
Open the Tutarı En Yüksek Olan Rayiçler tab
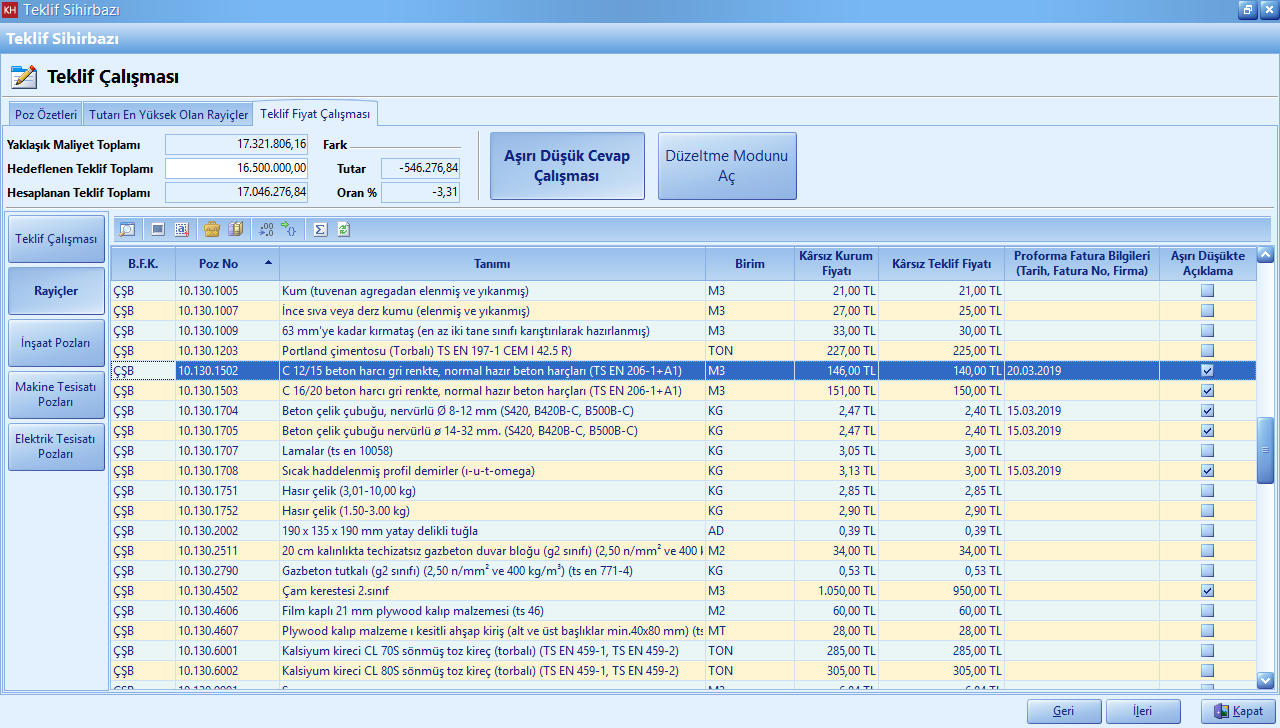click(x=168, y=114)
